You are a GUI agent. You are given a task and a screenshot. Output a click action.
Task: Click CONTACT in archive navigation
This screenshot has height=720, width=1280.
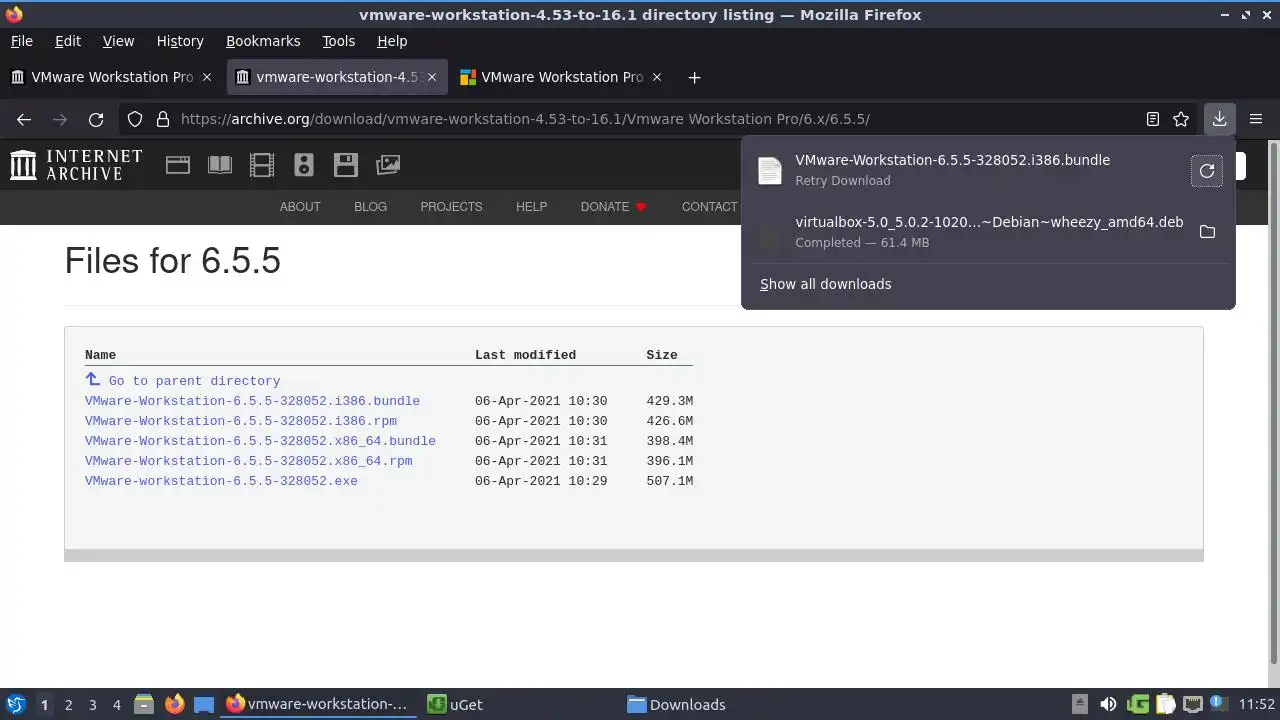710,207
